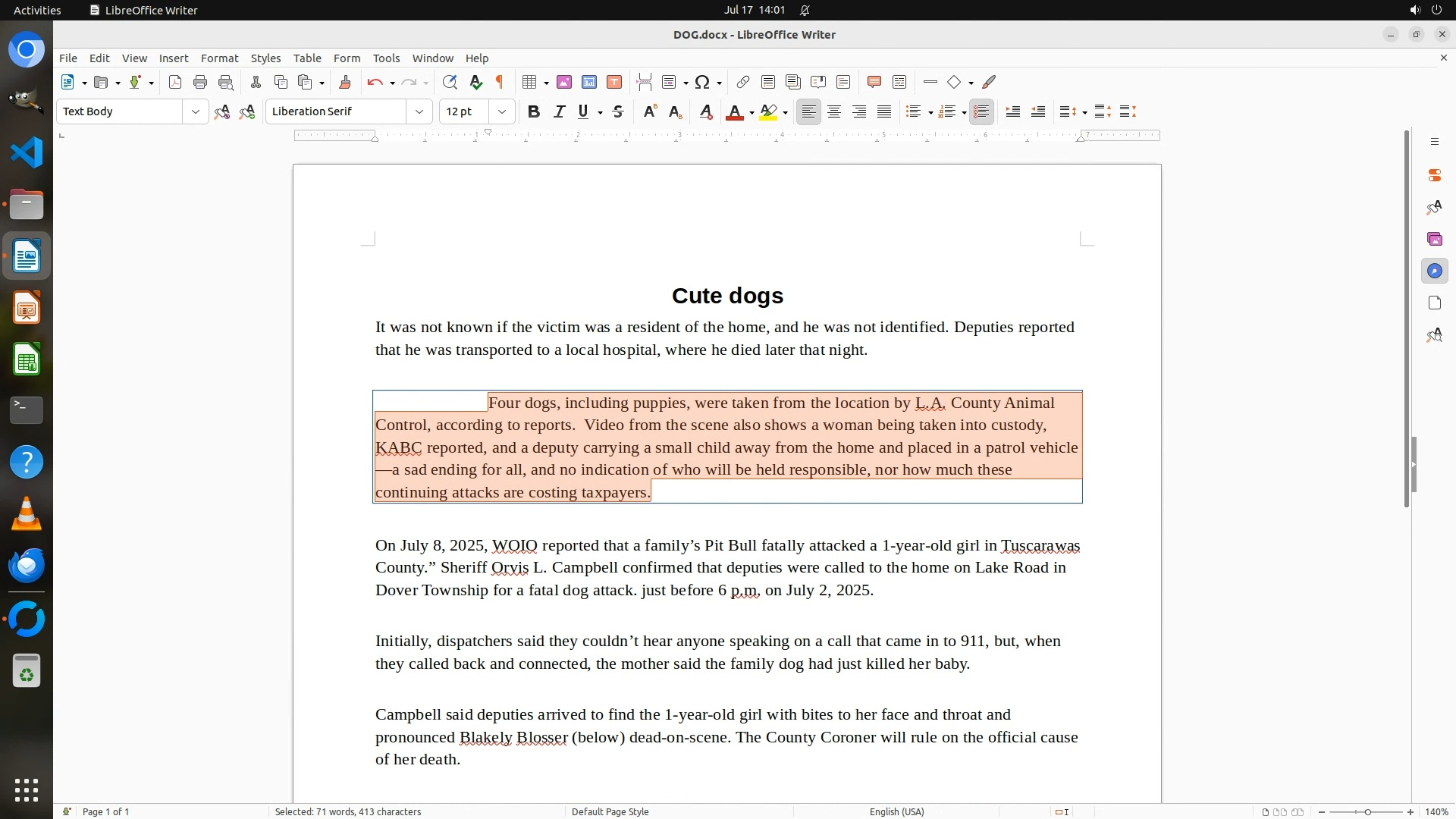
Task: Click the zoom slider in status bar
Action: click(1367, 811)
